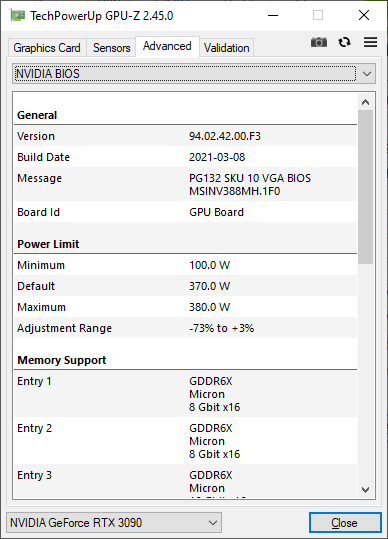Viewport: 388px width, 539px height.
Task: Click the minimum power value 100.0 W
Action: click(209, 265)
